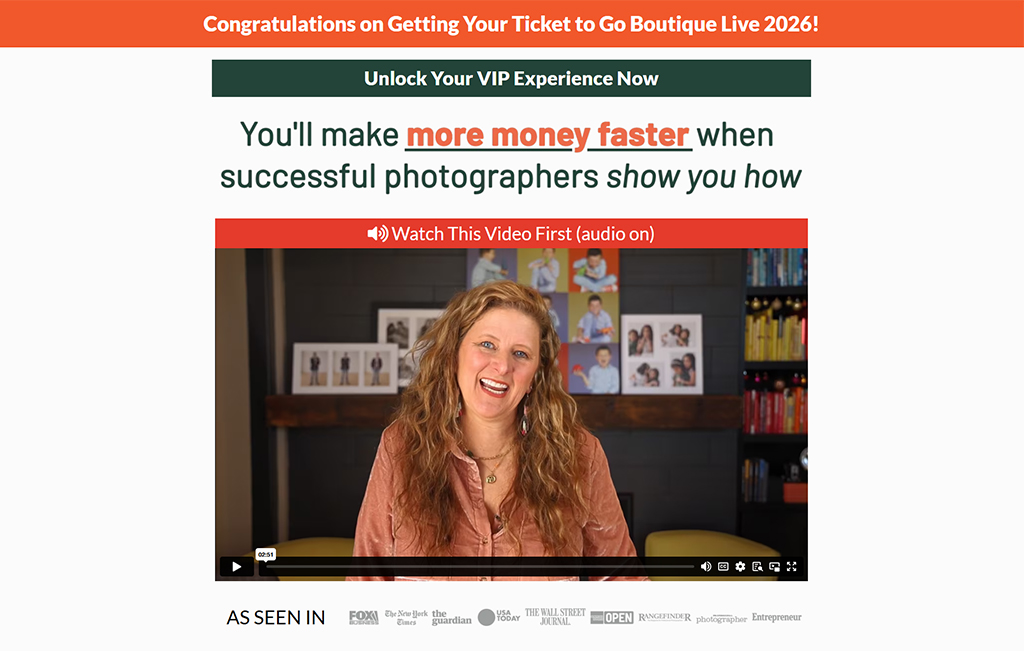Click the Rangefinder logo
Image resolution: width=1024 pixels, height=651 pixels.
[x=664, y=617]
